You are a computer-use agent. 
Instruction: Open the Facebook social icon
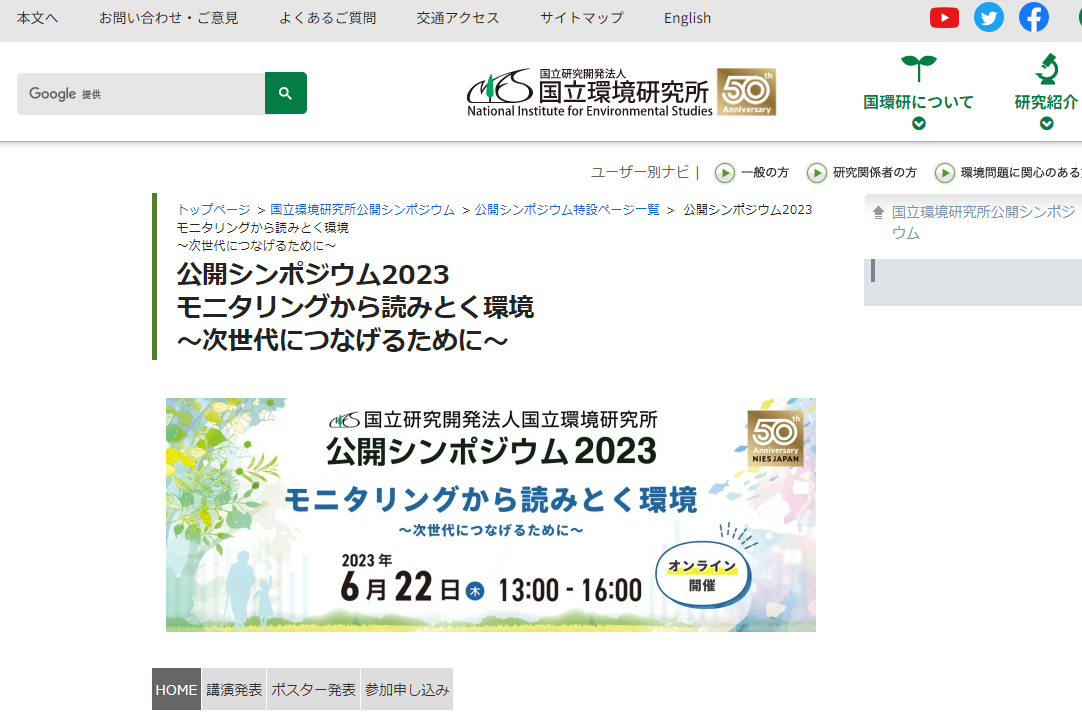click(x=1034, y=17)
